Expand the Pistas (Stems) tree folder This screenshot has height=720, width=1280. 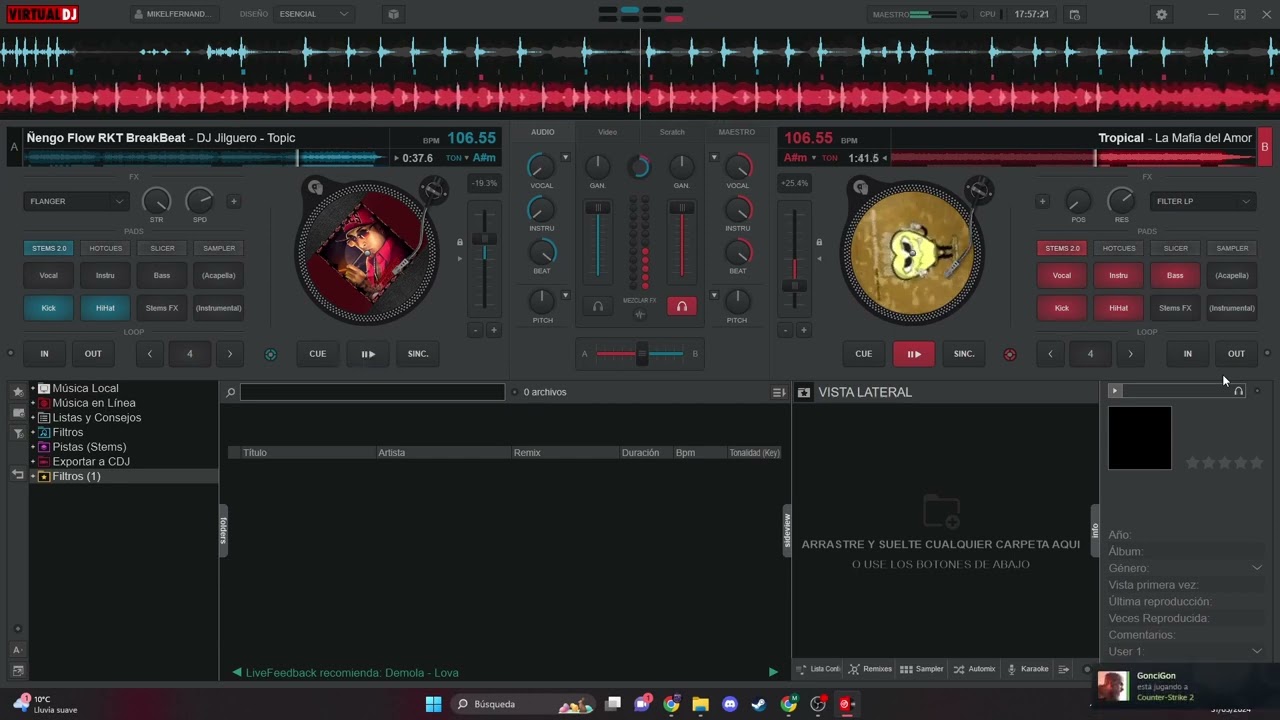33,447
